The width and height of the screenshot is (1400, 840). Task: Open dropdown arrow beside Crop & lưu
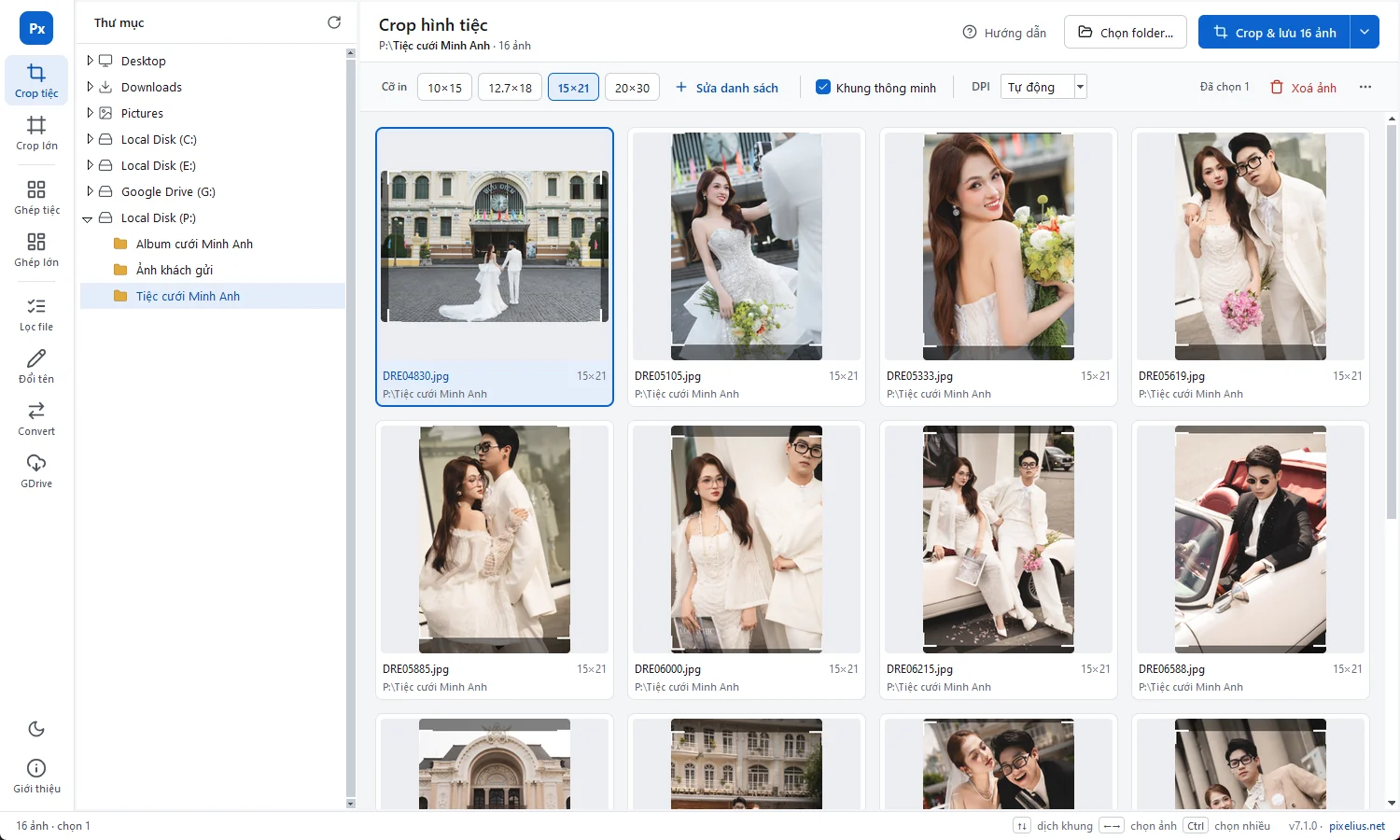click(1365, 32)
